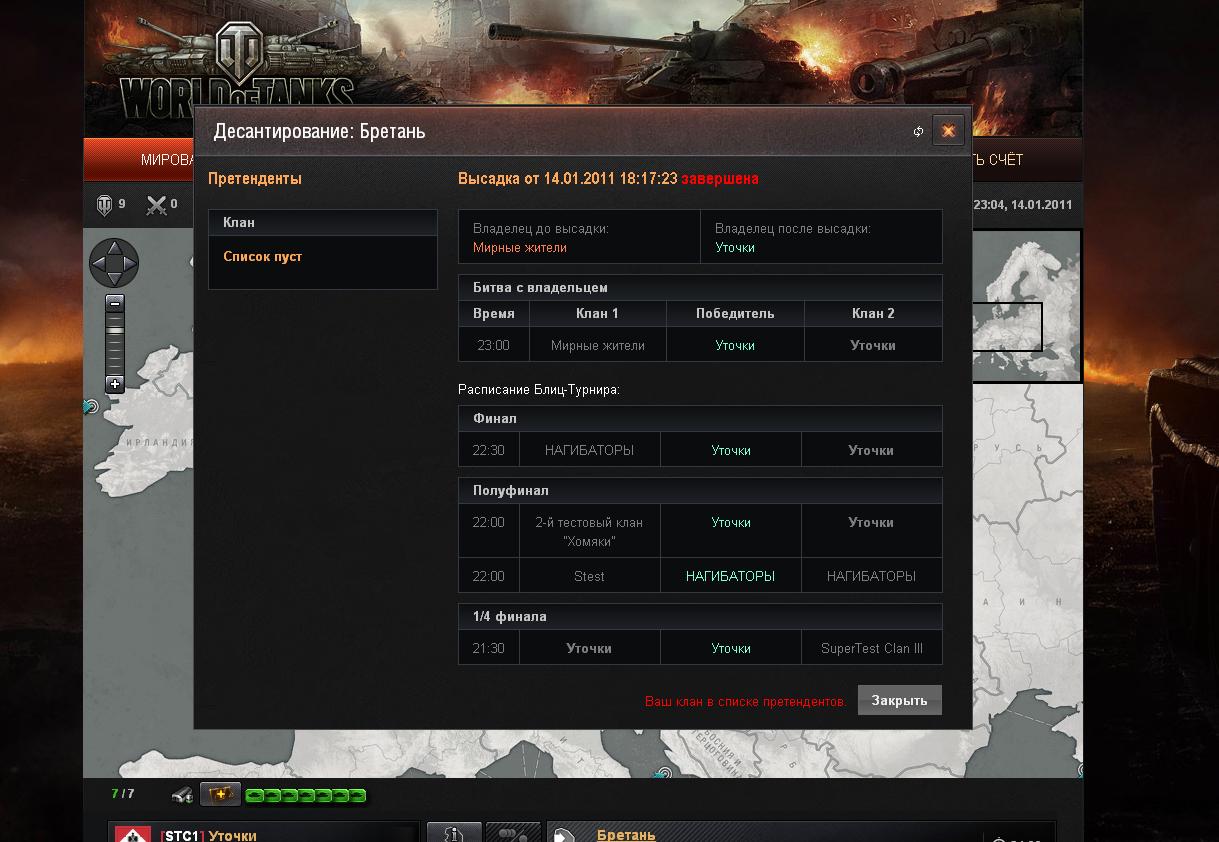
Task: Click the 23:04, 14.01.2011 timestamp
Action: coord(1022,204)
